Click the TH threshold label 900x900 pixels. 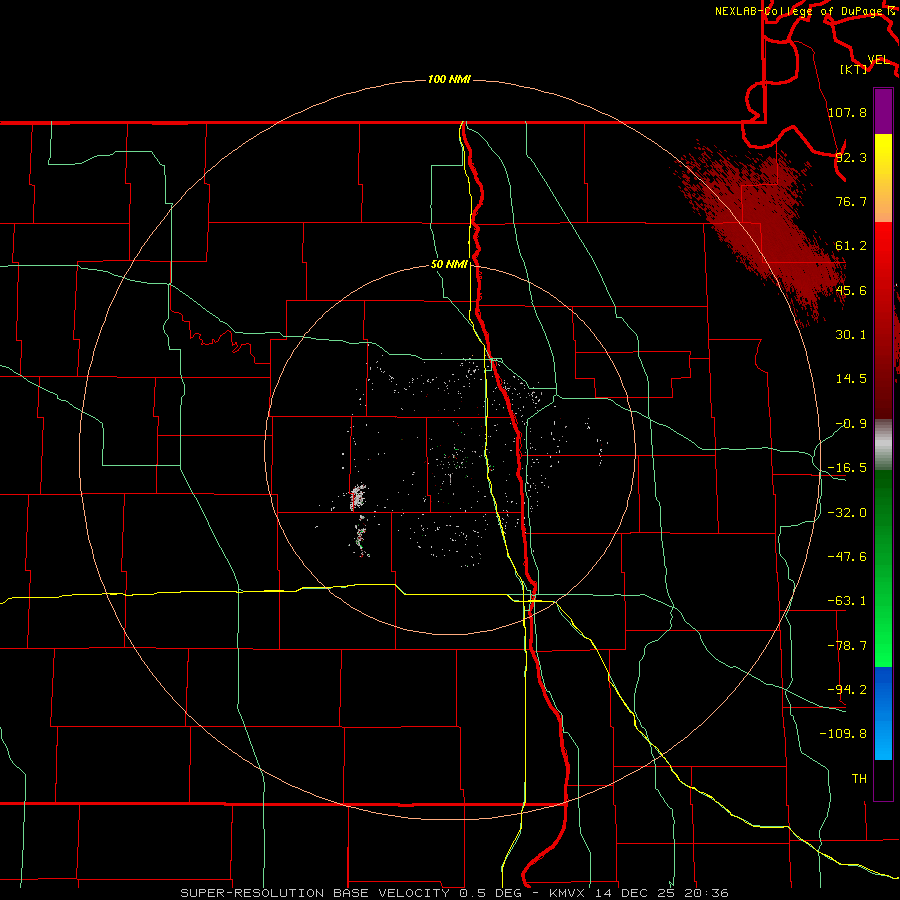pos(859,779)
